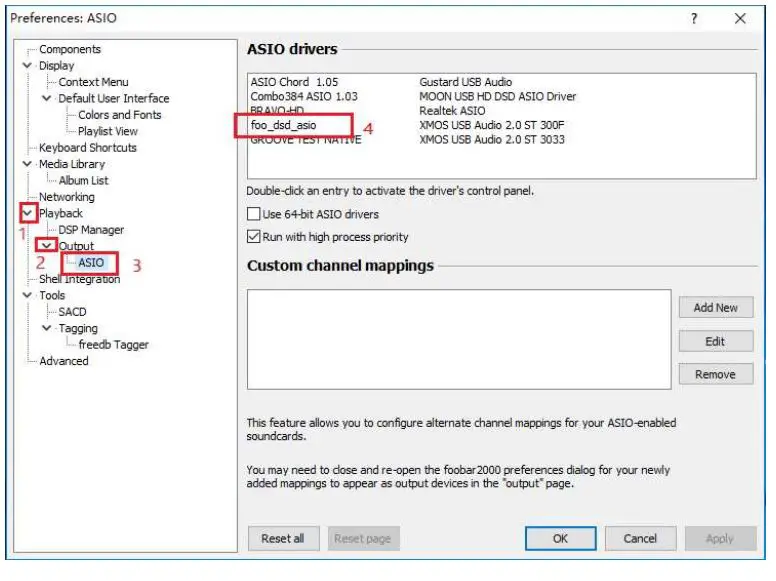The height and width of the screenshot is (581, 776).
Task: Open Shell Integration page
Action: (x=80, y=279)
